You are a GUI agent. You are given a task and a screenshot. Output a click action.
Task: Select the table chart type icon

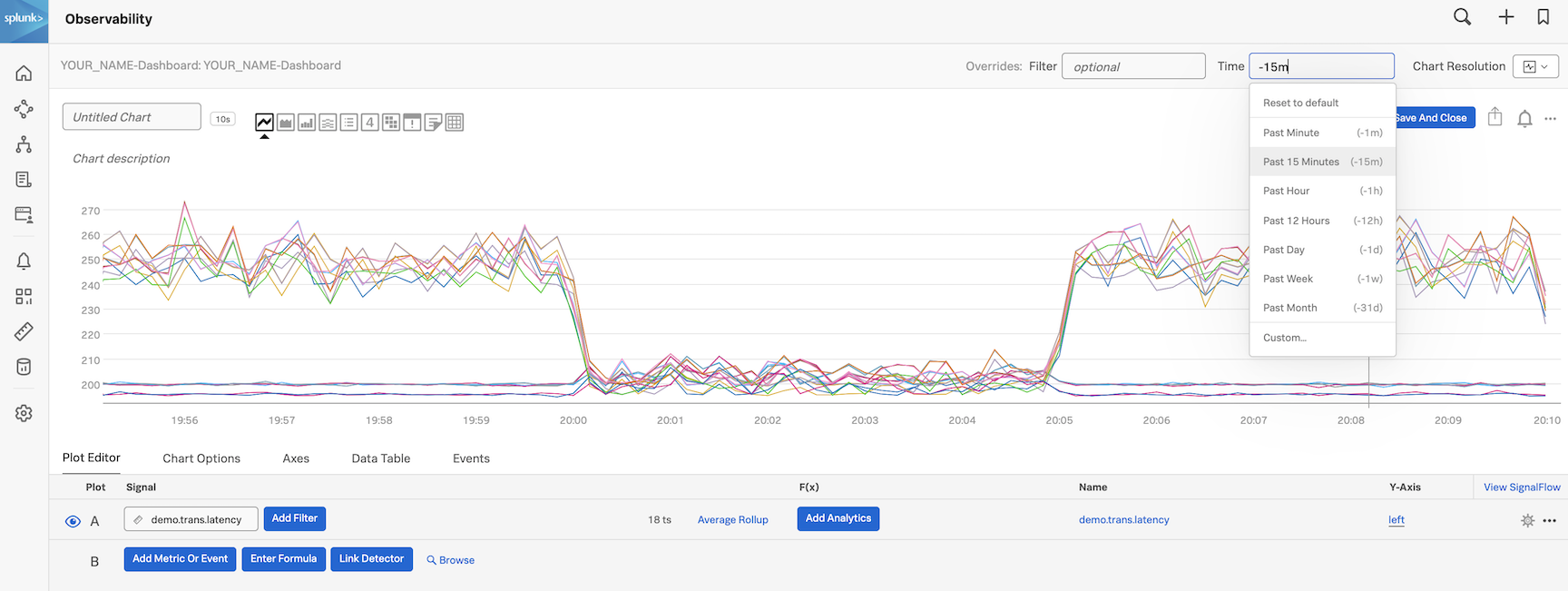pos(455,123)
